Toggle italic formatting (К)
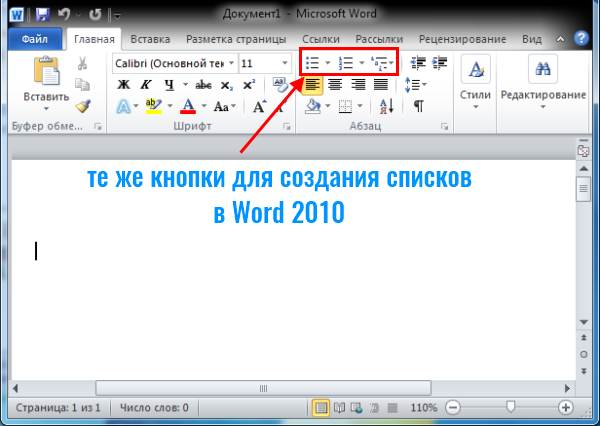The height and width of the screenshot is (426, 600). pyautogui.click(x=147, y=84)
